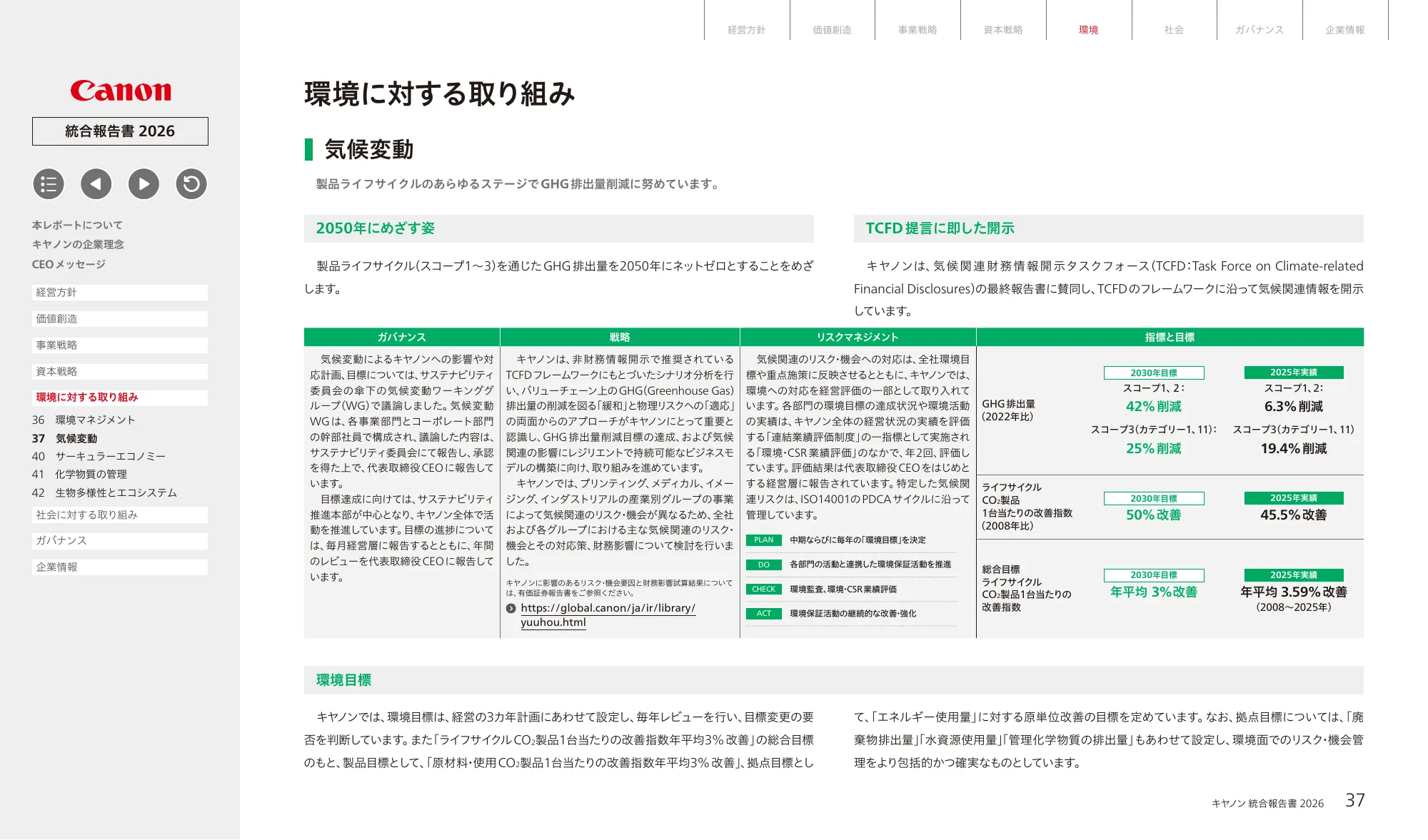Click the 42%削減 target value

click(1154, 407)
